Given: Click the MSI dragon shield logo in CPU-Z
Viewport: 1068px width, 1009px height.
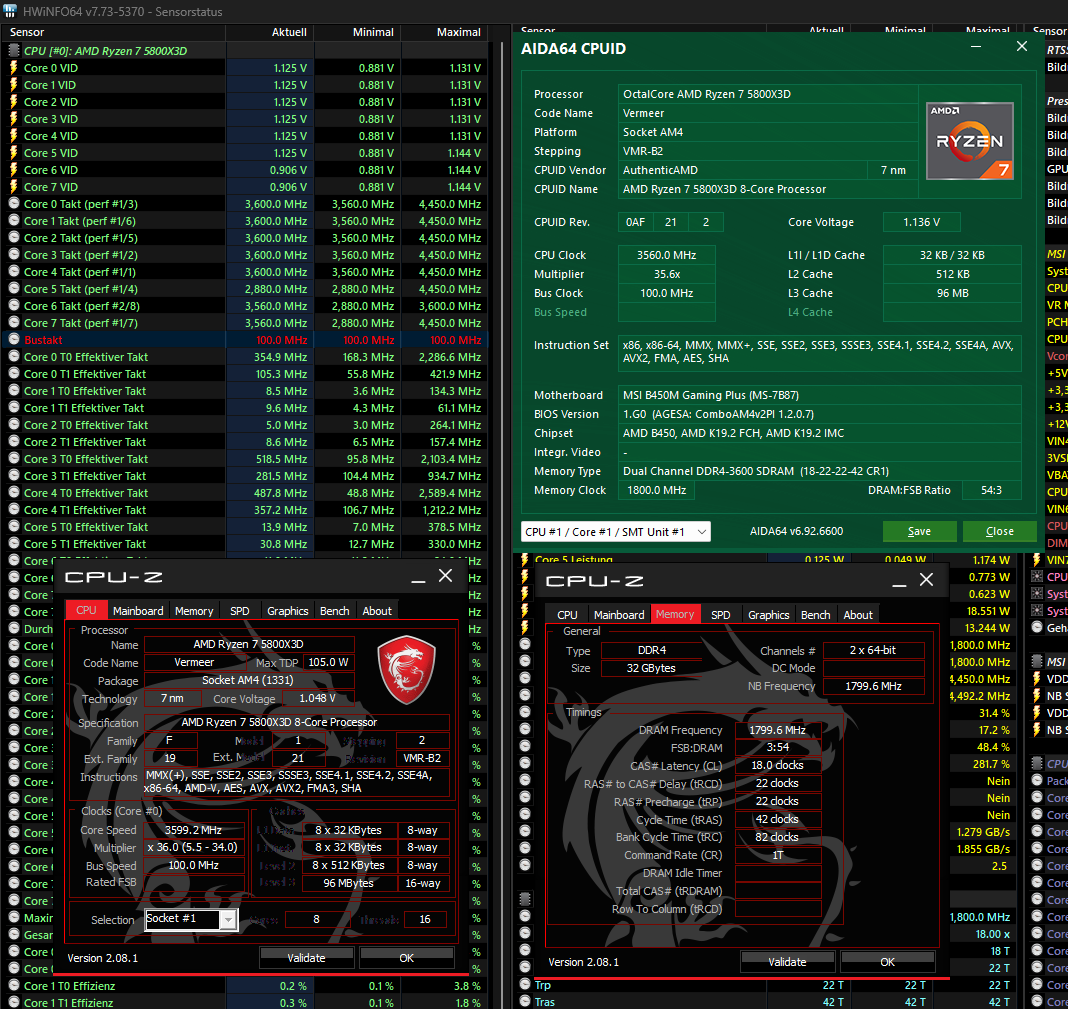Looking at the screenshot, I should (x=407, y=669).
